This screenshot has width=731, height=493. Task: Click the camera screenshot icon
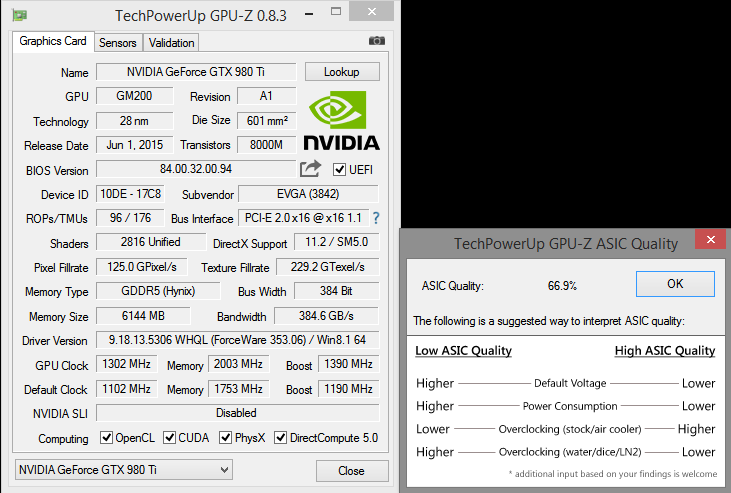(x=377, y=41)
